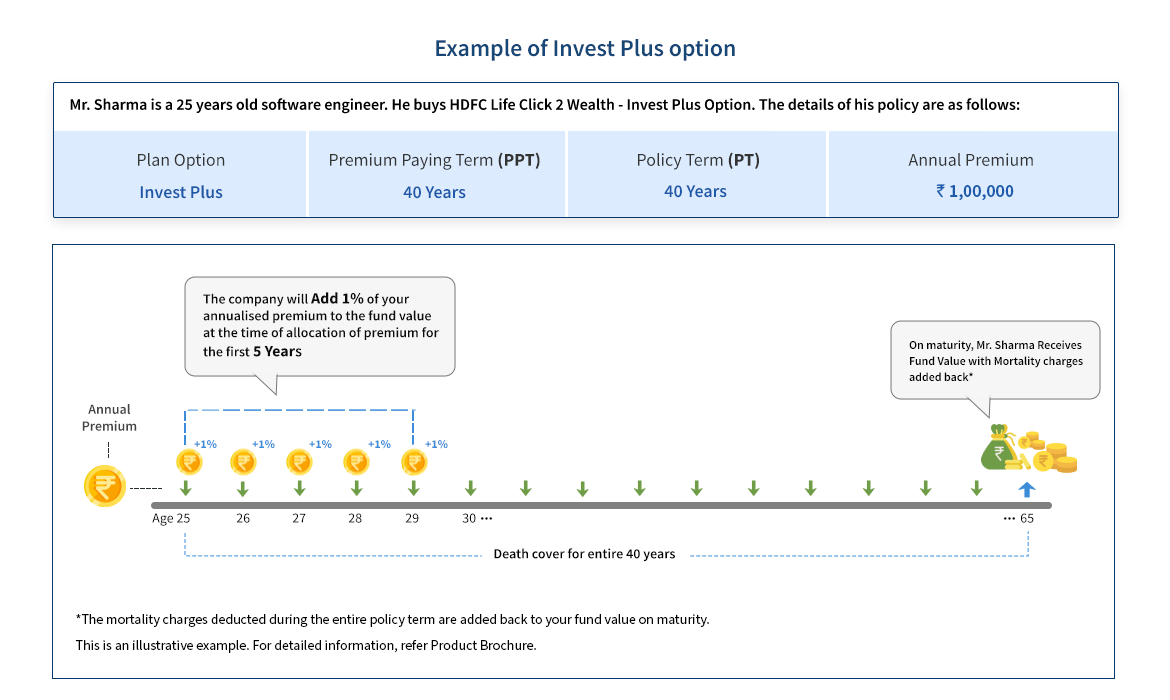Click the '65' age timeline label

[1026, 519]
